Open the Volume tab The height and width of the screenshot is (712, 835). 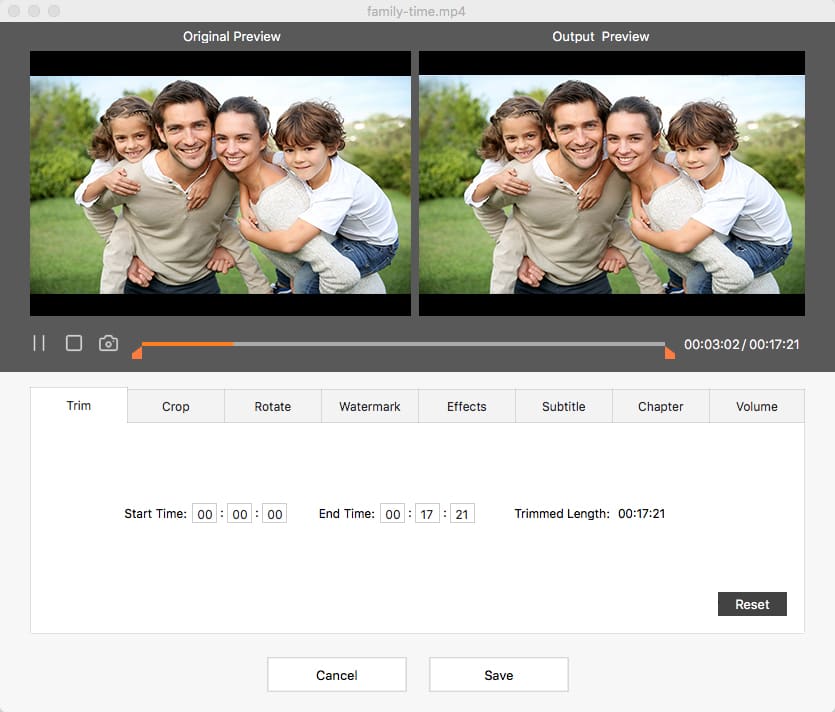(757, 406)
